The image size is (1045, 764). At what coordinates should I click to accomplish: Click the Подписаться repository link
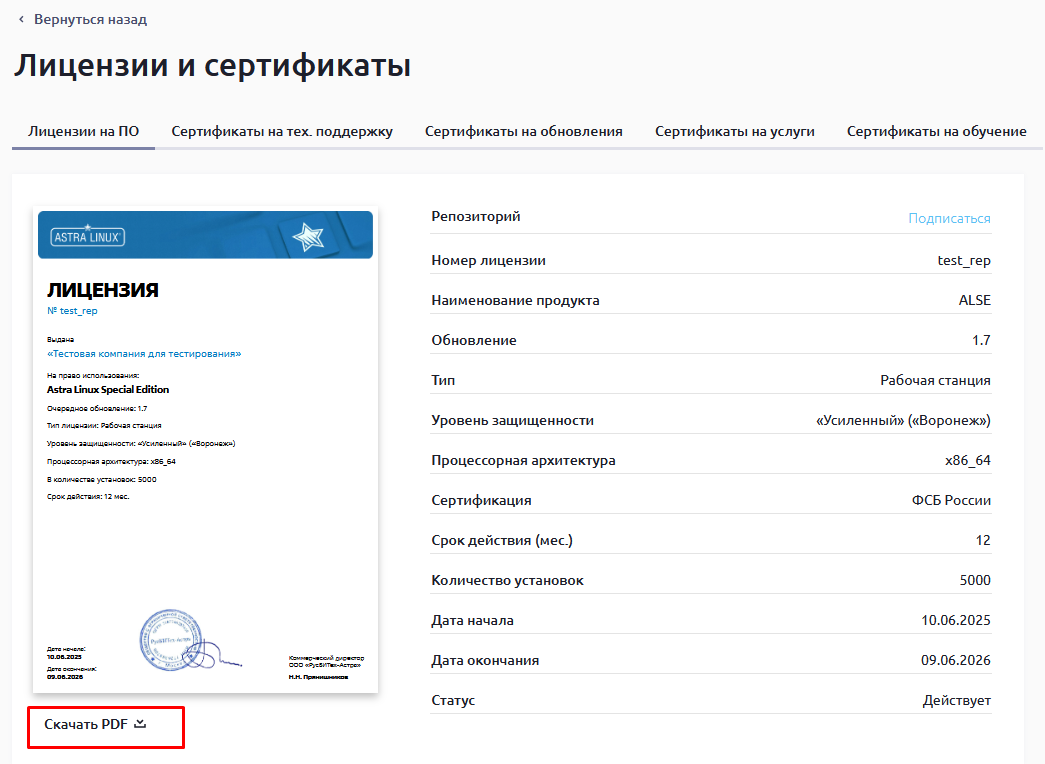coord(949,218)
